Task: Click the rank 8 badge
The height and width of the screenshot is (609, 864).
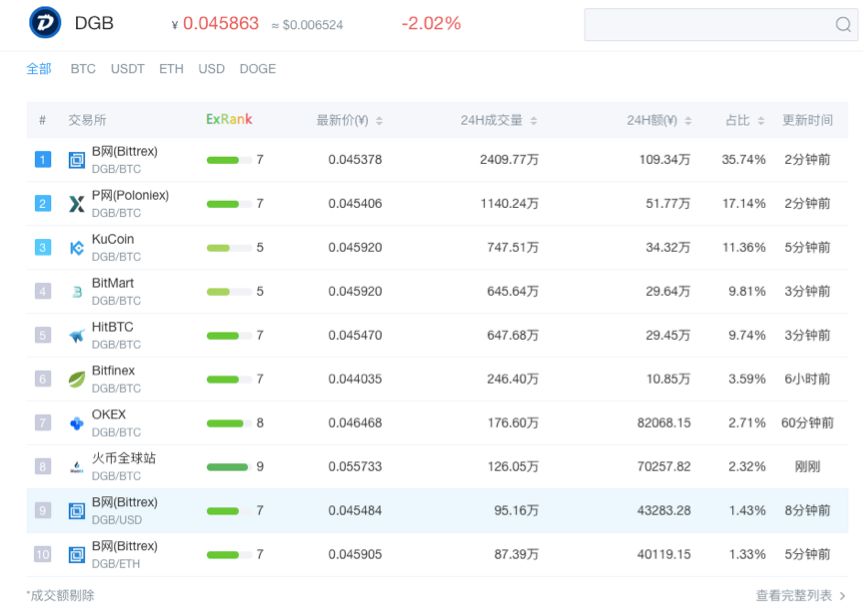Action: 43,467
